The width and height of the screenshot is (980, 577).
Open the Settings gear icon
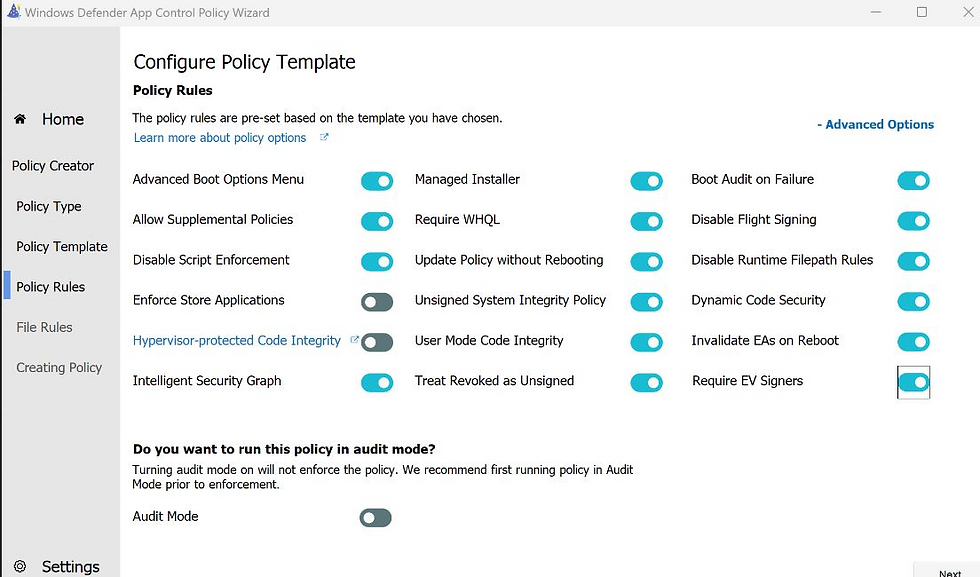(x=20, y=566)
